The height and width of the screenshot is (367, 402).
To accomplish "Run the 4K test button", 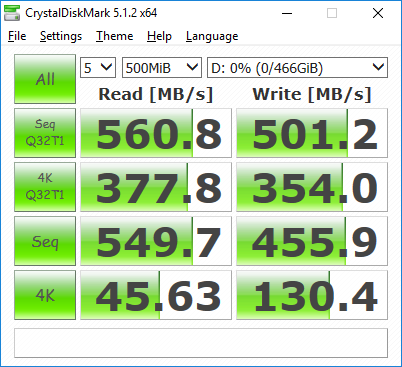I will (45, 295).
